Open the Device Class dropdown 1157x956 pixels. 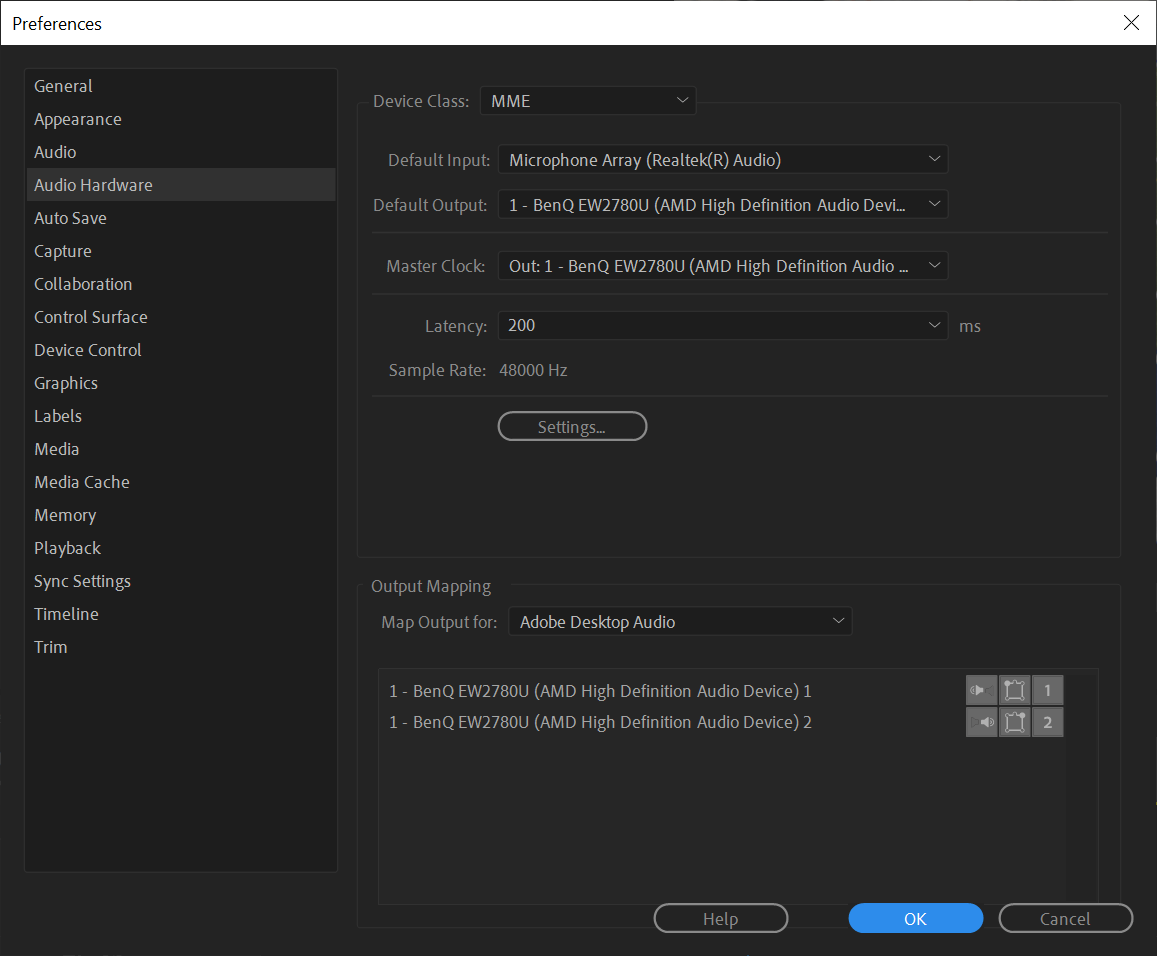coord(587,100)
